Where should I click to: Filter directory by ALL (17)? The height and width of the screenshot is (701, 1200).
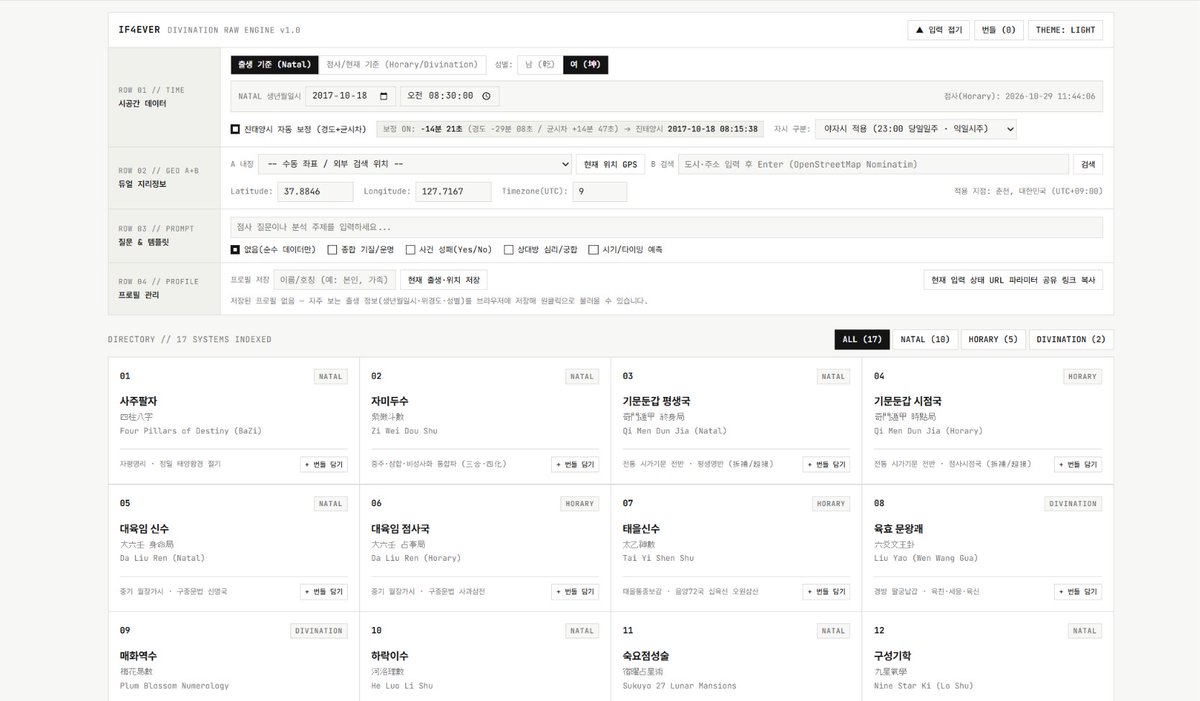[x=860, y=340]
